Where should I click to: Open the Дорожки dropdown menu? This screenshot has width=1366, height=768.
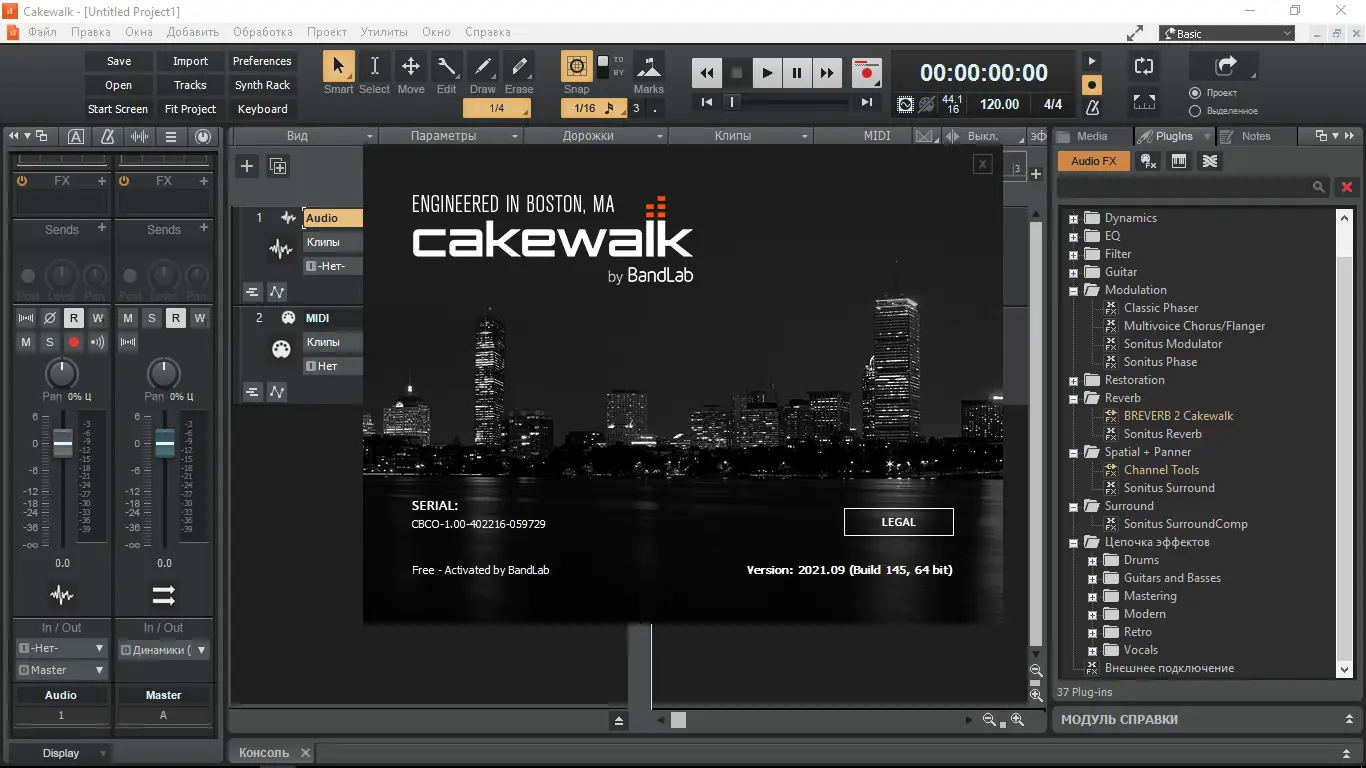[x=596, y=136]
